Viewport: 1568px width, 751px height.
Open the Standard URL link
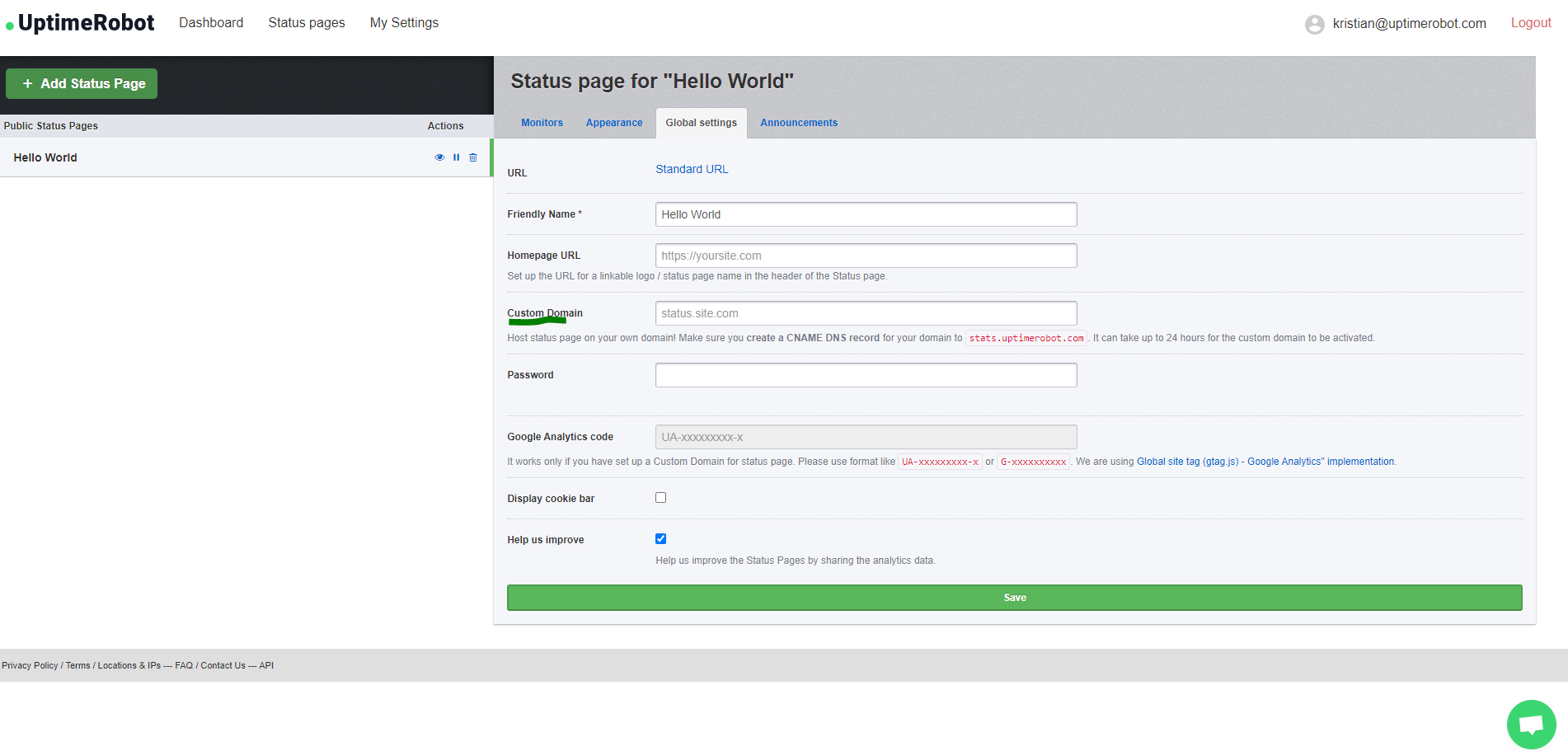pos(692,169)
